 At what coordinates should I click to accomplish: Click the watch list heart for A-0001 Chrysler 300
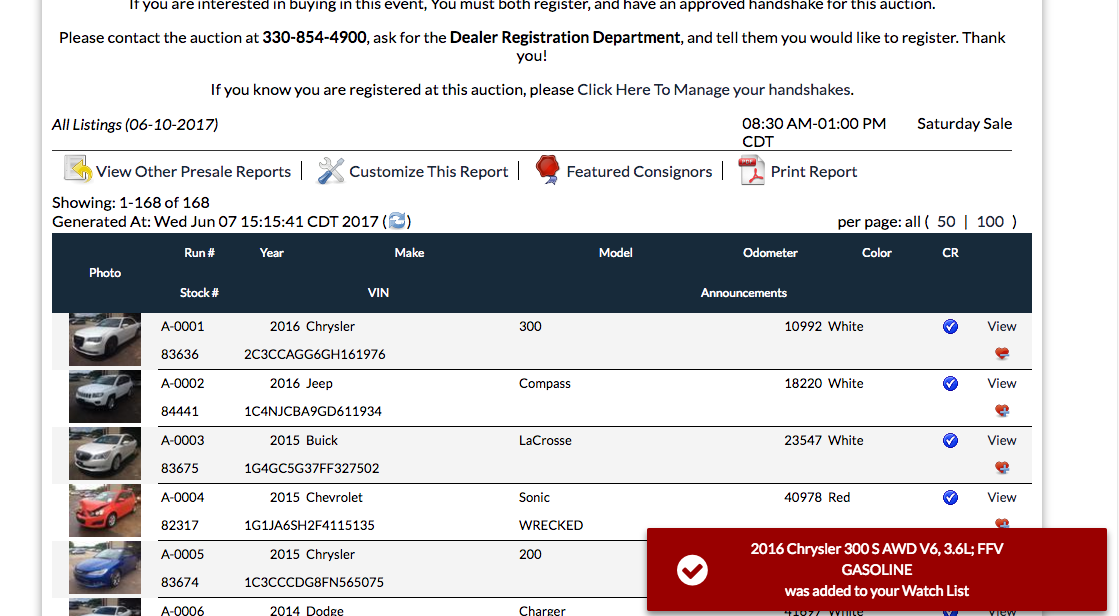click(x=1002, y=353)
